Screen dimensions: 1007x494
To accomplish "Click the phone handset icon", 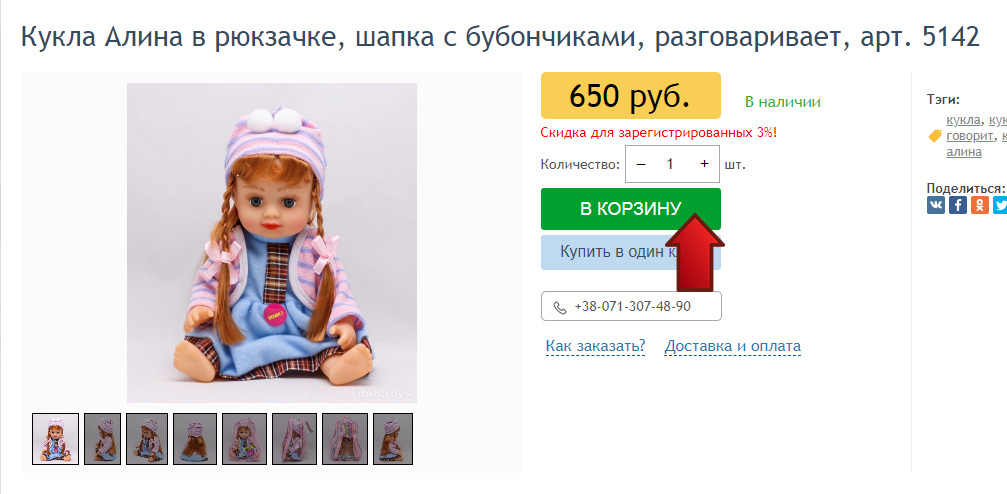I will pos(560,307).
